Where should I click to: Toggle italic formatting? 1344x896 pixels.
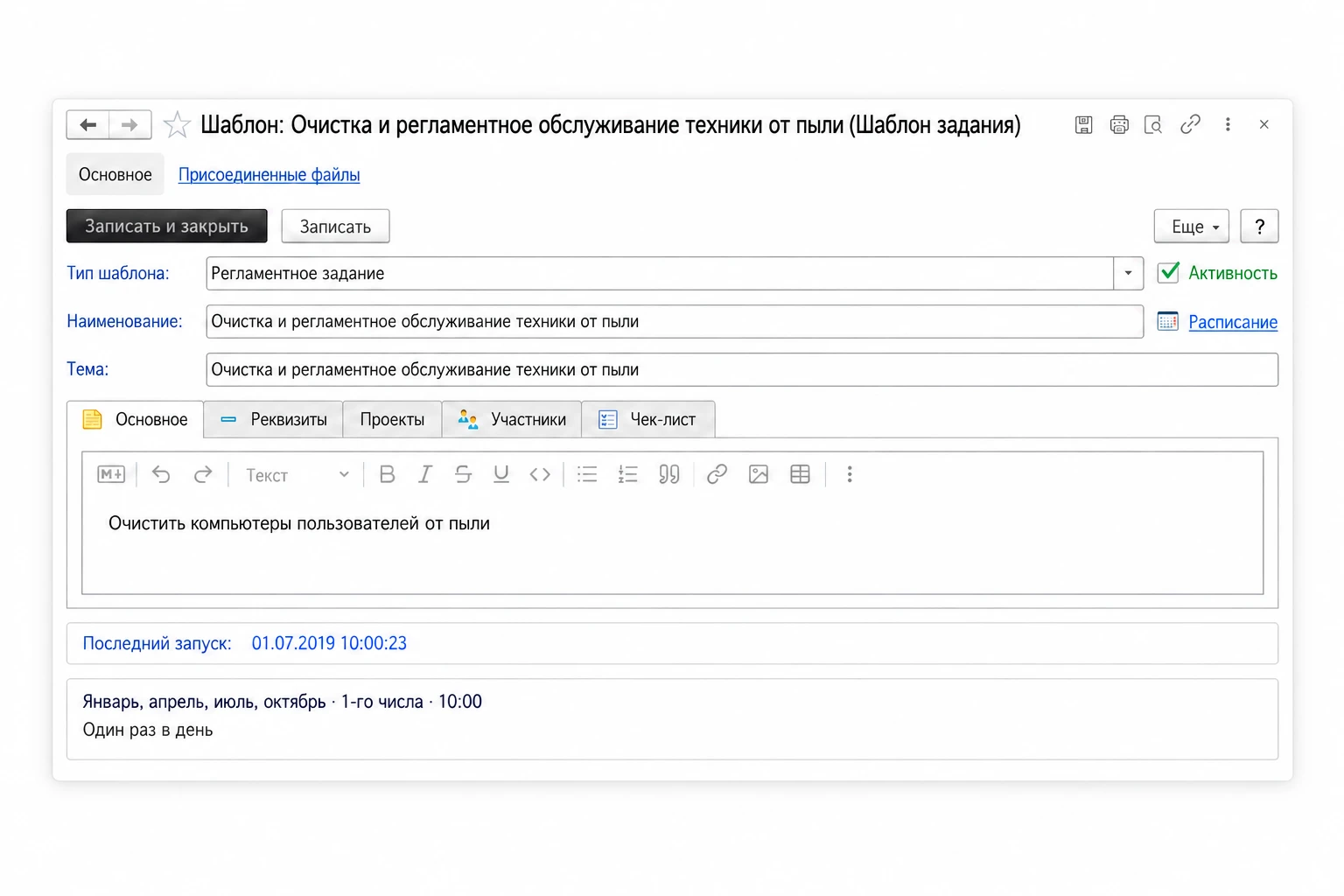point(425,474)
